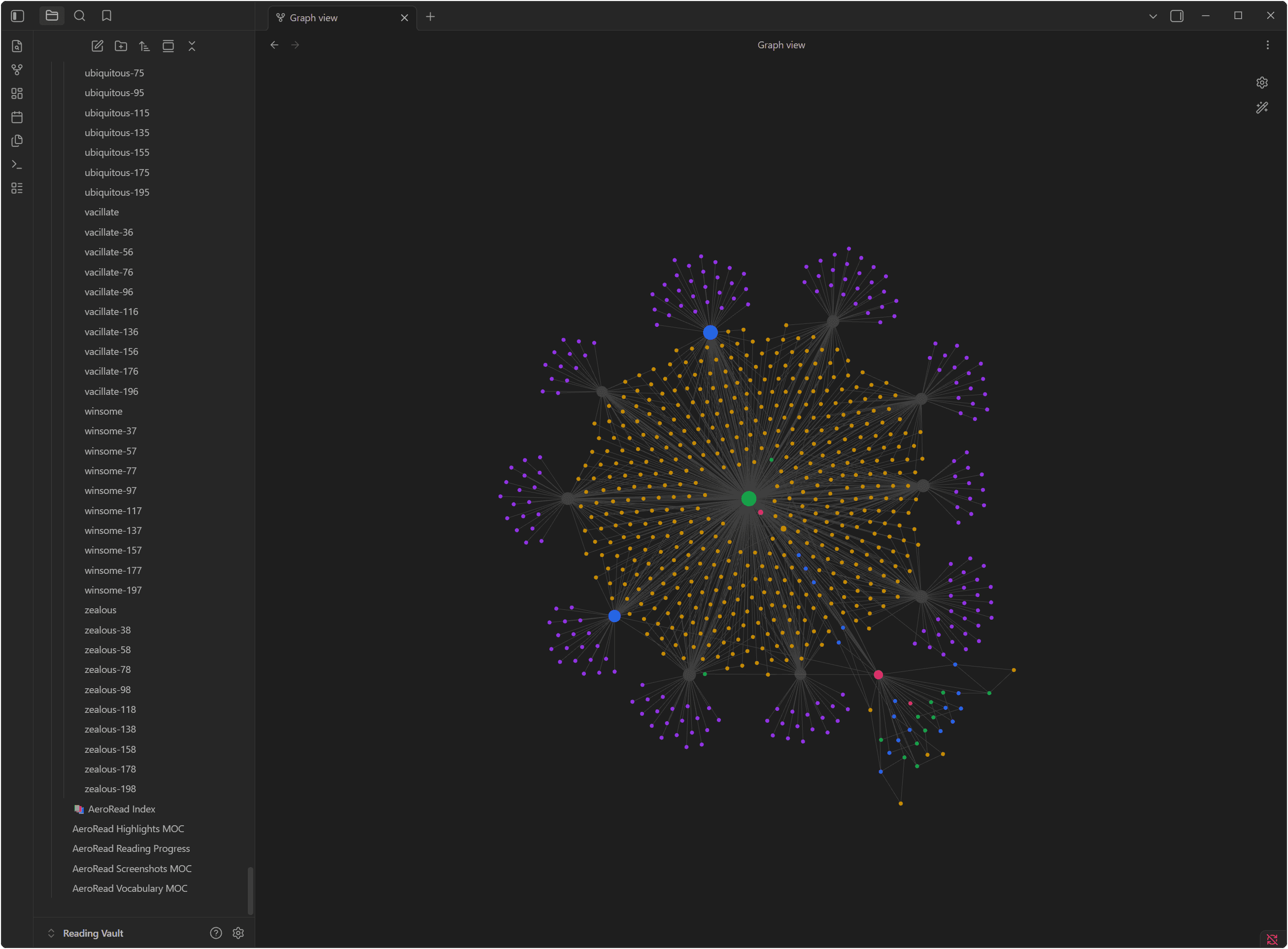Open the Bookmarks pane via the bookmark icon
The height and width of the screenshot is (949, 1288).
tap(107, 15)
